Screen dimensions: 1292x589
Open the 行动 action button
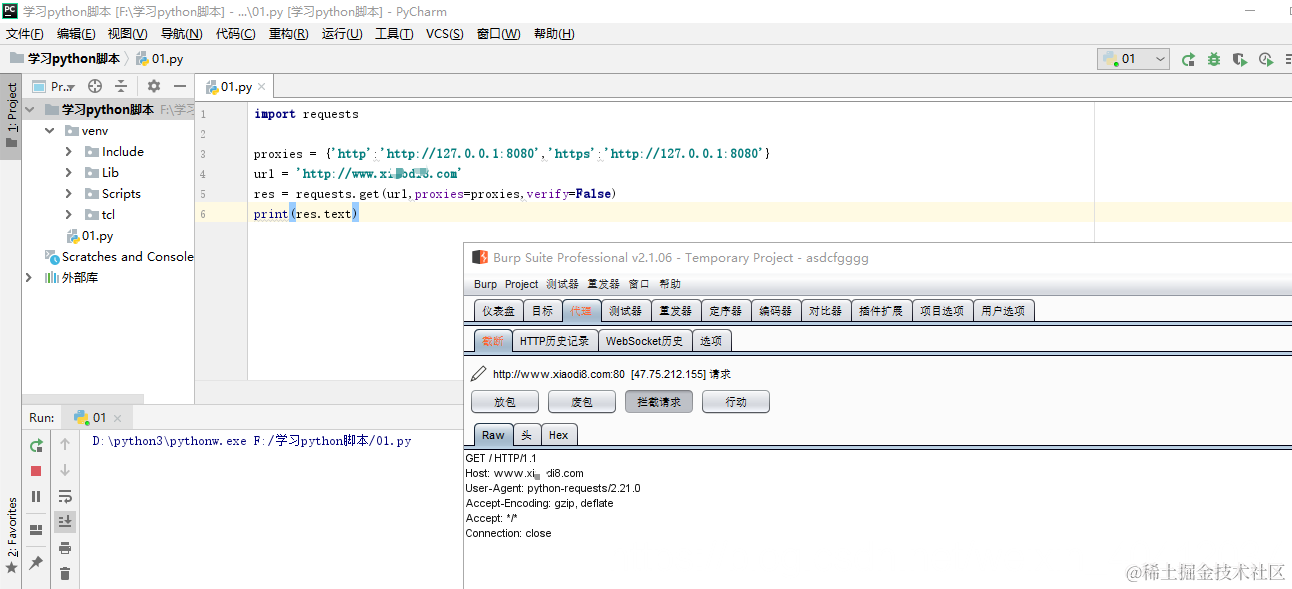click(x=736, y=402)
